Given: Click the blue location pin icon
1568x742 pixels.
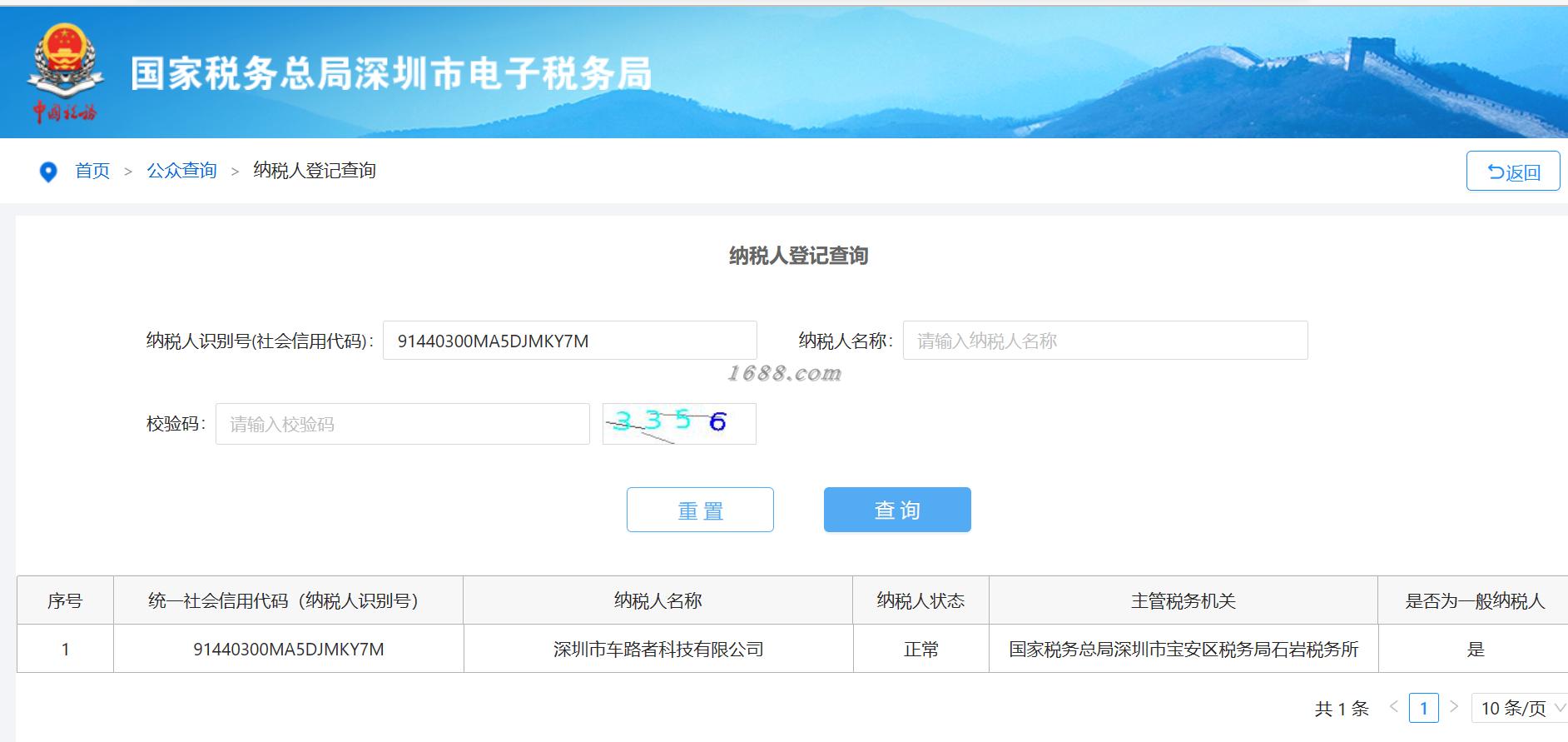Looking at the screenshot, I should tap(48, 172).
